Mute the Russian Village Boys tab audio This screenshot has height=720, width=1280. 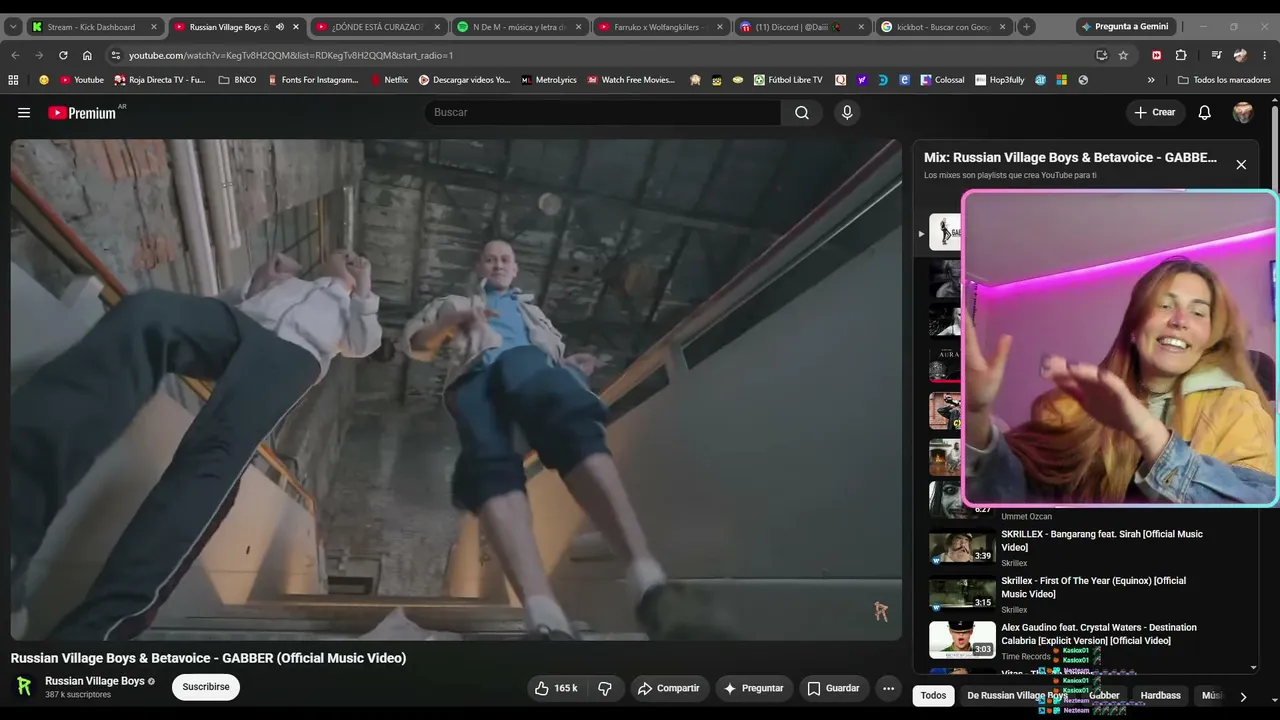280,27
